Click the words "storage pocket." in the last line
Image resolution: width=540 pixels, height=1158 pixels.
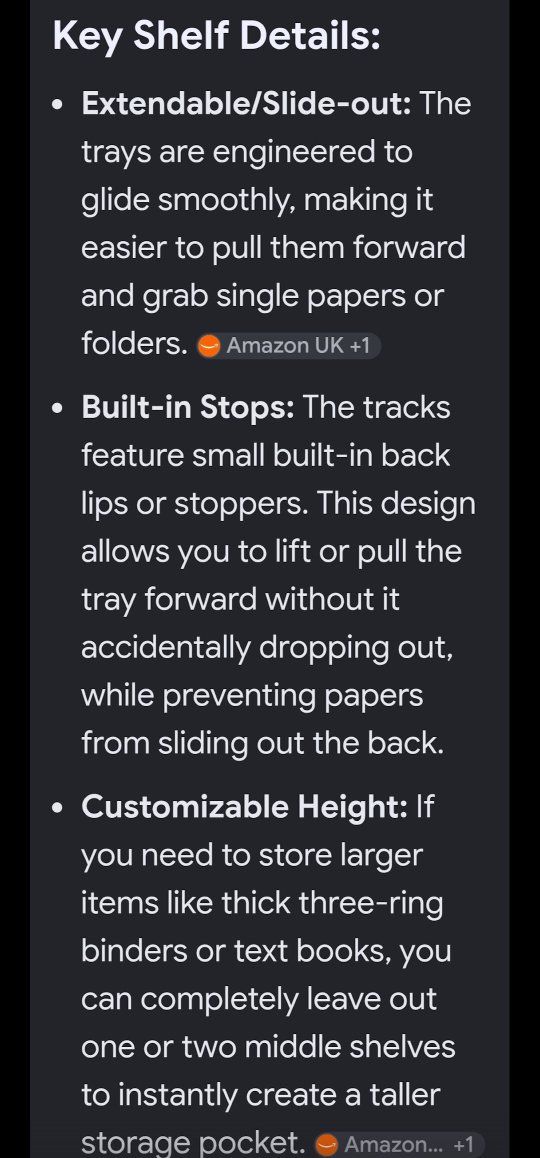[x=194, y=1143]
